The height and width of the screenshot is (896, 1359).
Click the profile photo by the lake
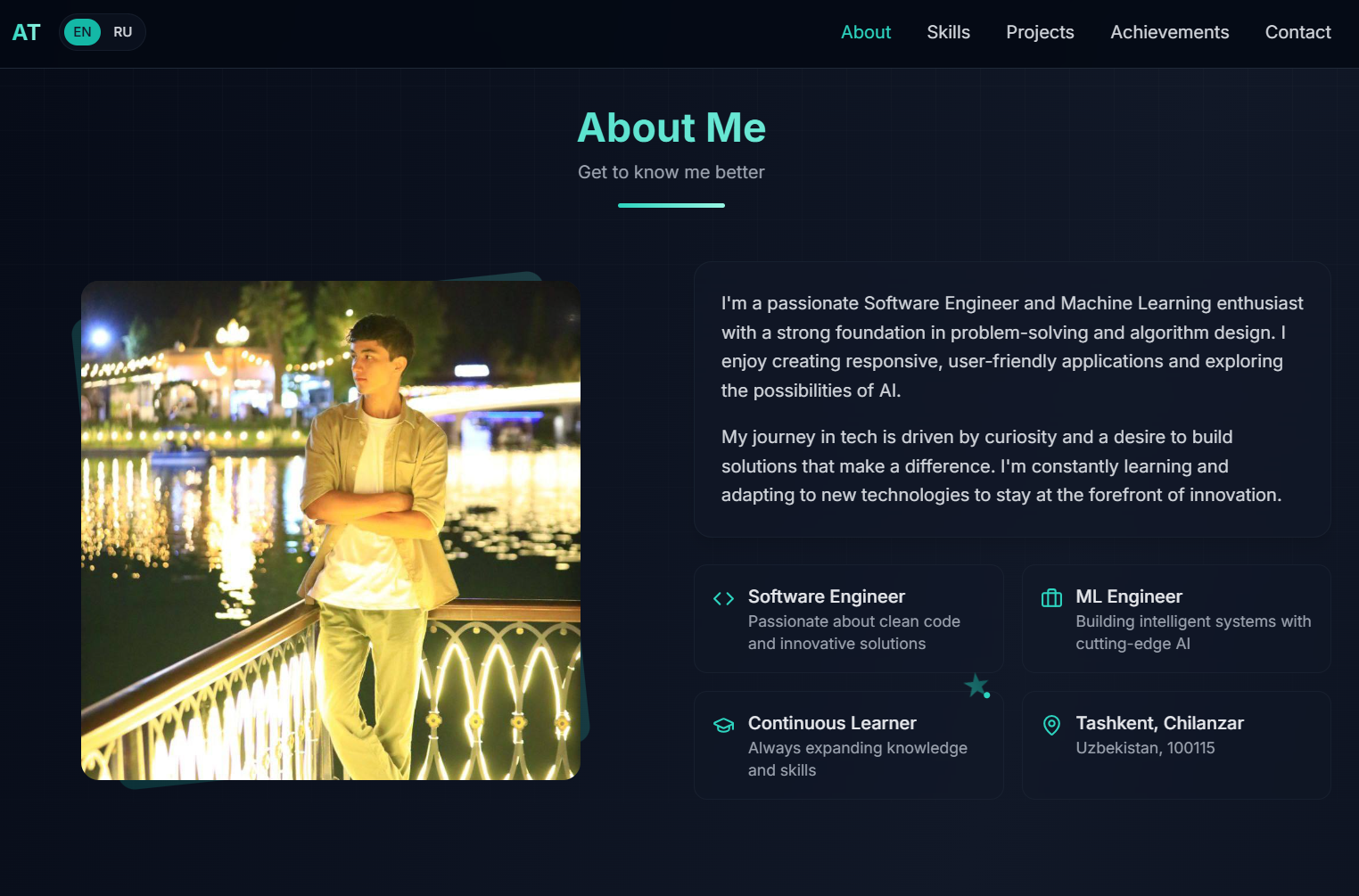(x=331, y=530)
